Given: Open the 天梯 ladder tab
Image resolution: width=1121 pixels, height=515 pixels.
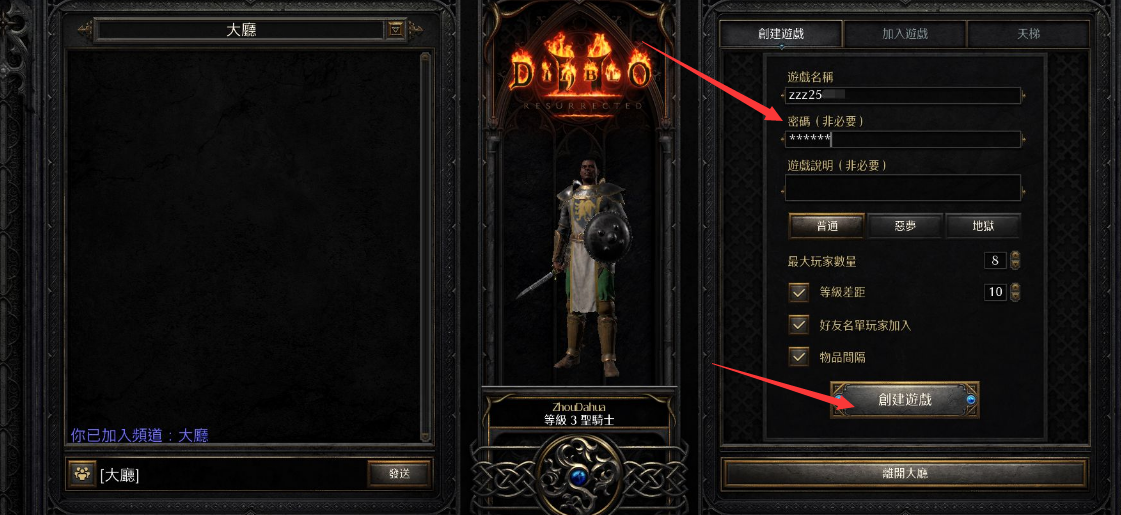Looking at the screenshot, I should pos(1029,34).
